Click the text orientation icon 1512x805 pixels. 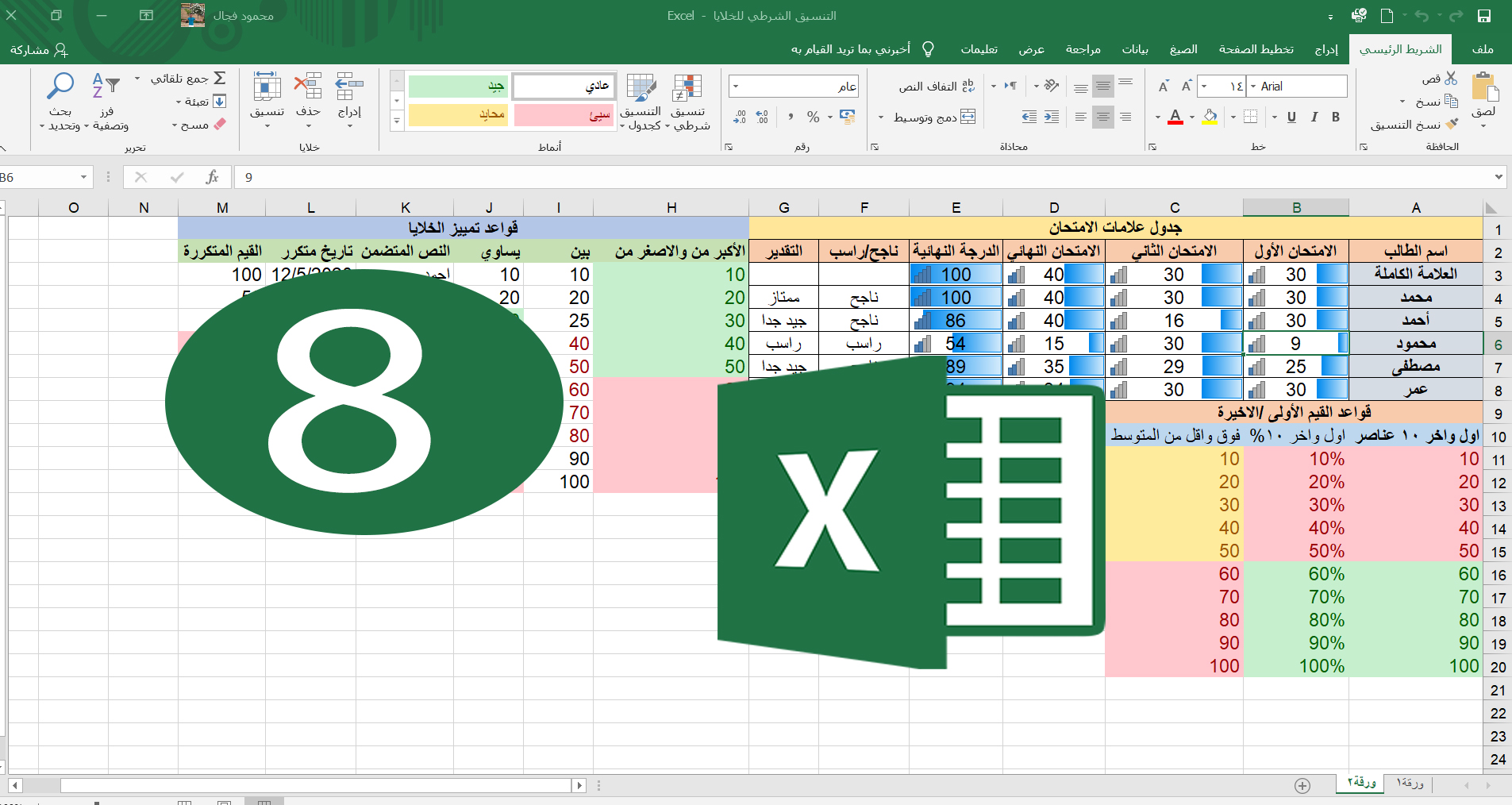1052,86
